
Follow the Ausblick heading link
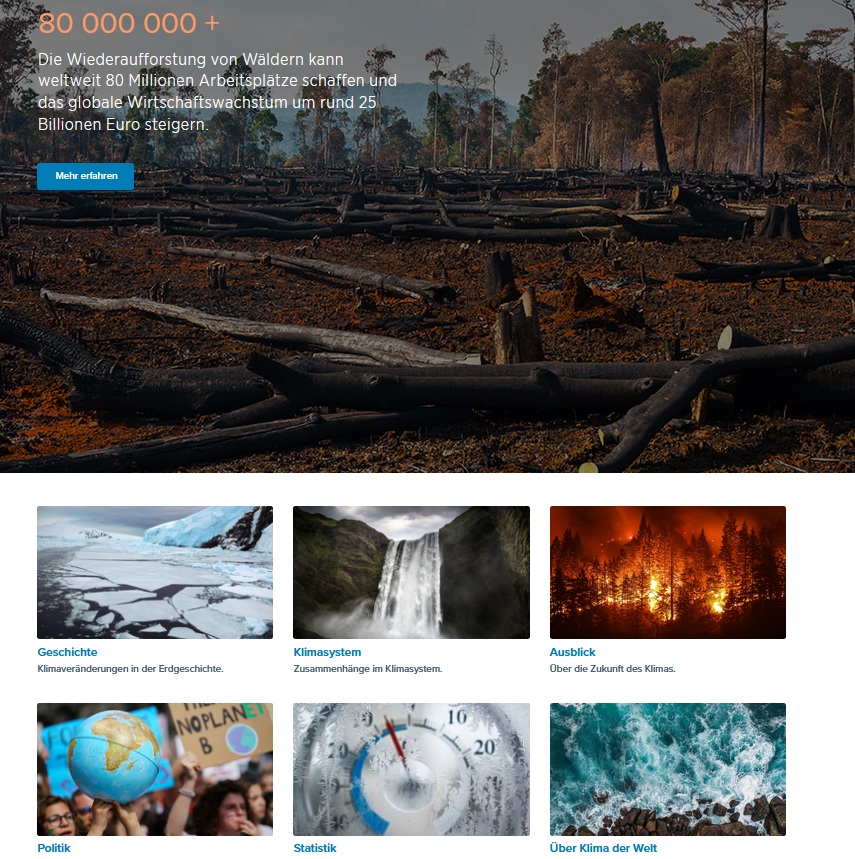click(x=572, y=652)
